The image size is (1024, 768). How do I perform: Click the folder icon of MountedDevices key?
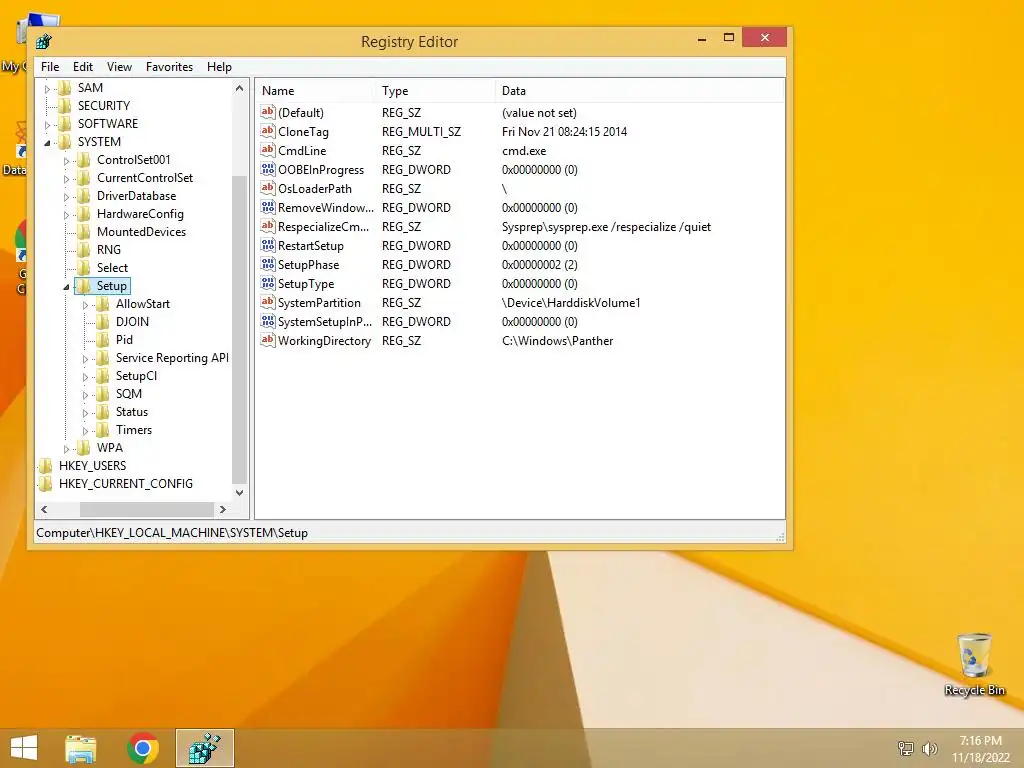(x=84, y=232)
